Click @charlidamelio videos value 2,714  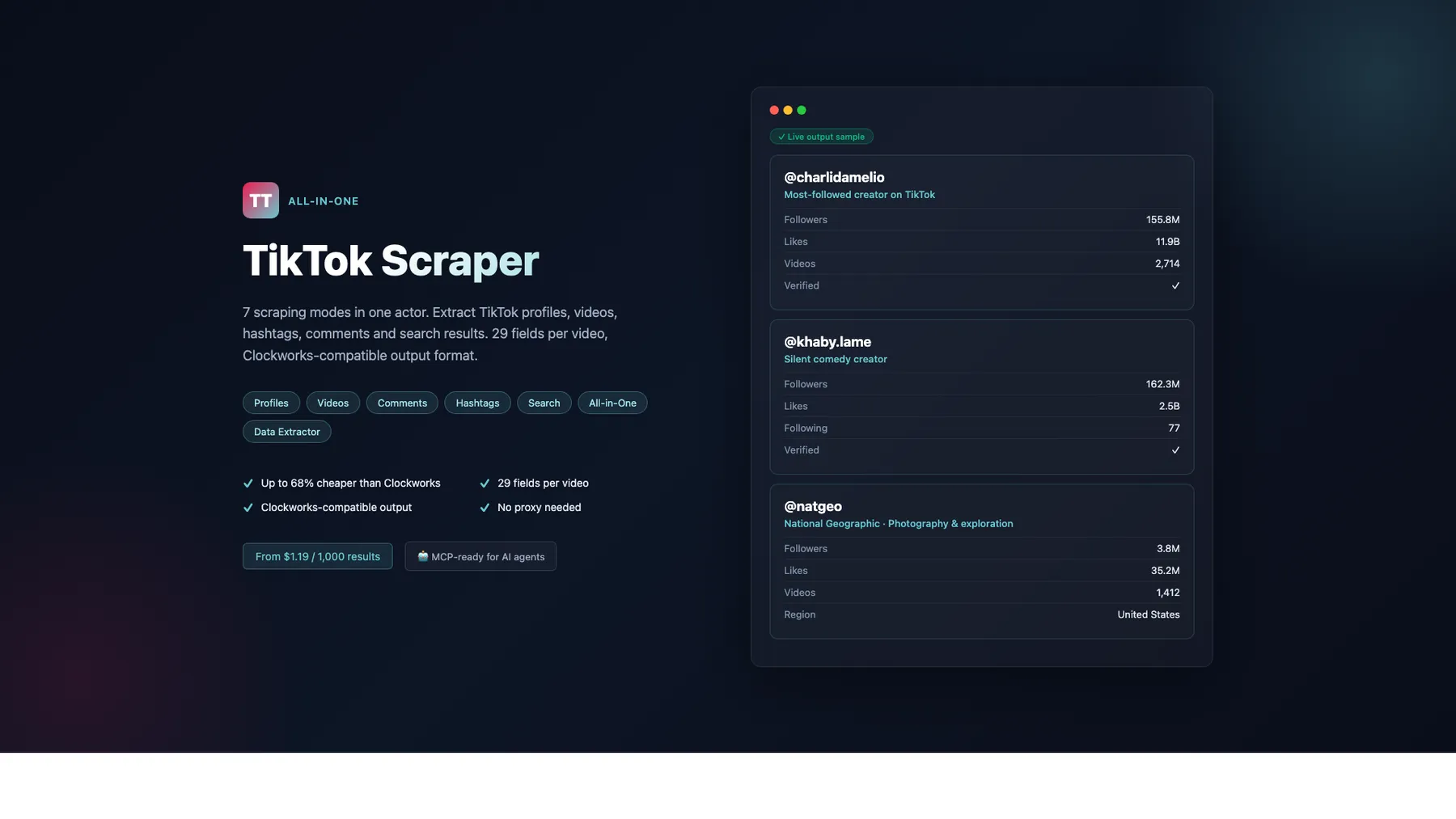point(1167,264)
